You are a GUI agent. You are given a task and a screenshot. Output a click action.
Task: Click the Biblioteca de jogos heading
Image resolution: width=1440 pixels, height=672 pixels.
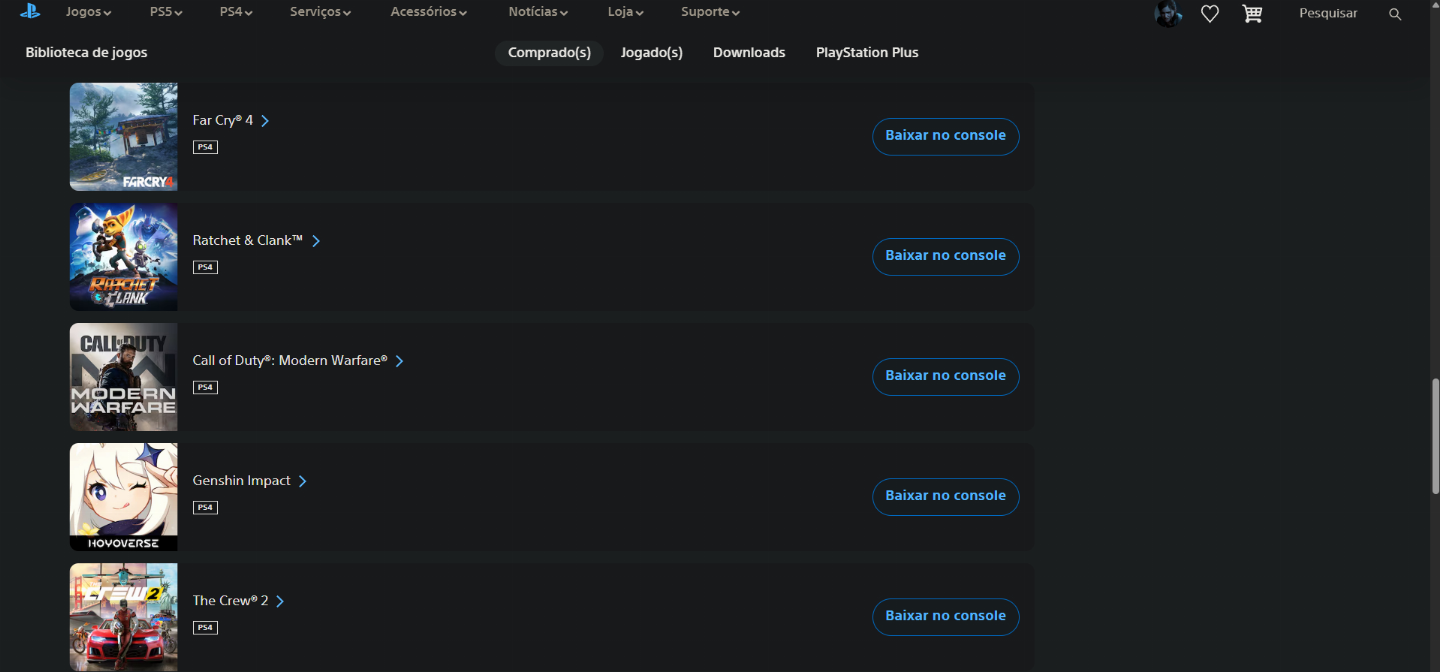(86, 53)
